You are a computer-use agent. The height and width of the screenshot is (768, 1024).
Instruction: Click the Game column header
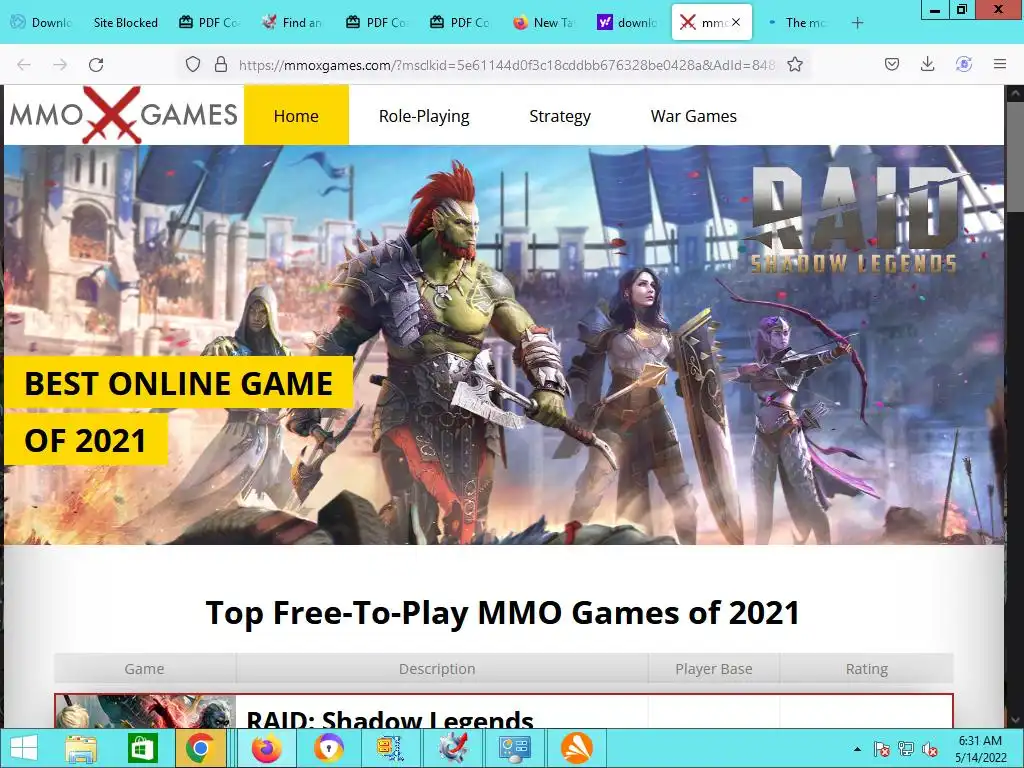[x=144, y=669]
